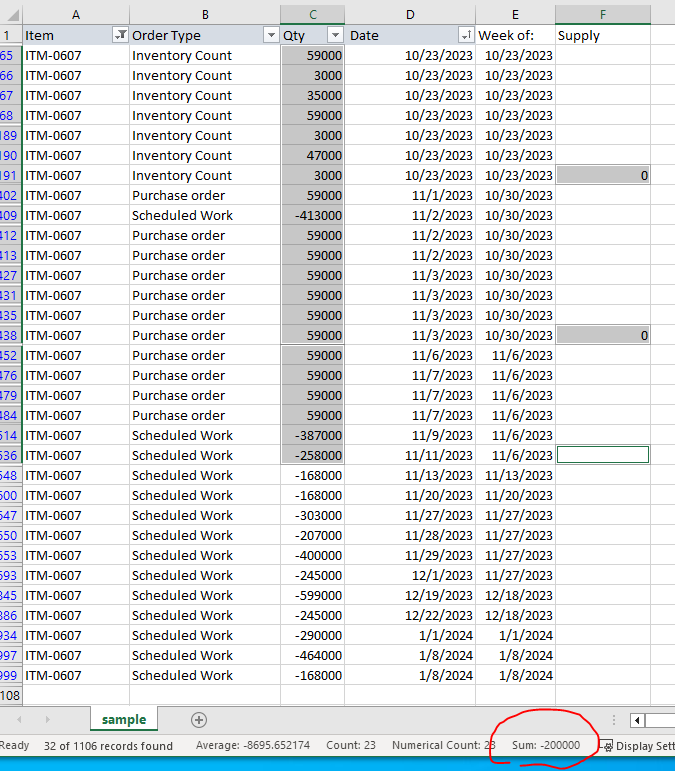This screenshot has width=675, height=771.
Task: Select the Date cell 11/11/2023
Action: tap(410, 455)
